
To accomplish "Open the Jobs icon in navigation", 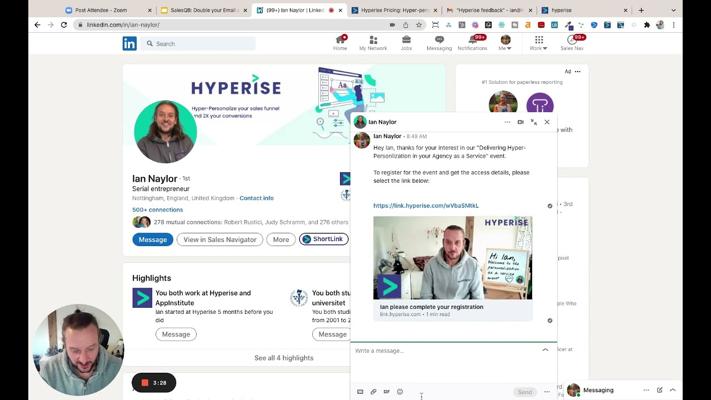I will pyautogui.click(x=406, y=42).
